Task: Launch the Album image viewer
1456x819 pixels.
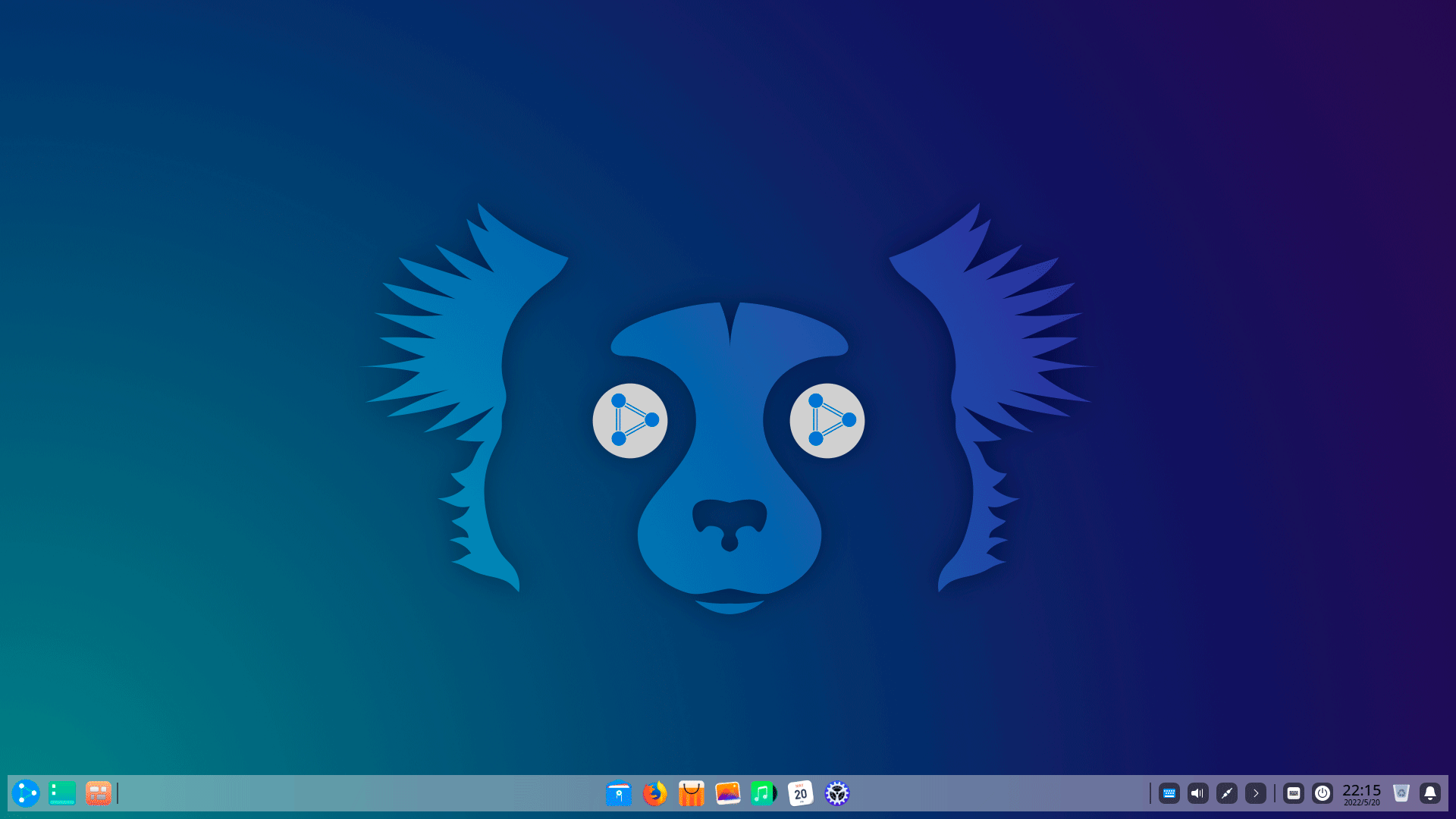Action: (728, 793)
